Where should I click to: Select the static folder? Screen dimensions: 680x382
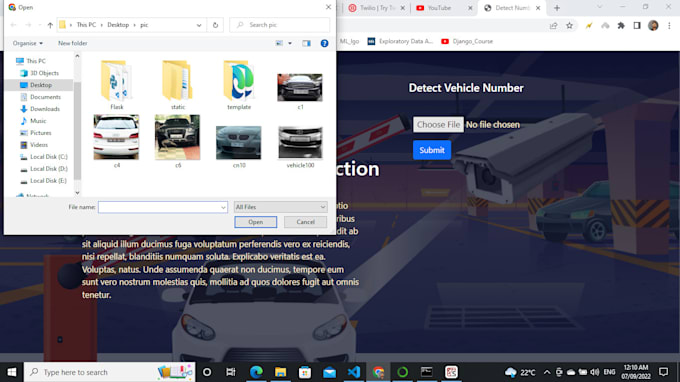[x=178, y=85]
